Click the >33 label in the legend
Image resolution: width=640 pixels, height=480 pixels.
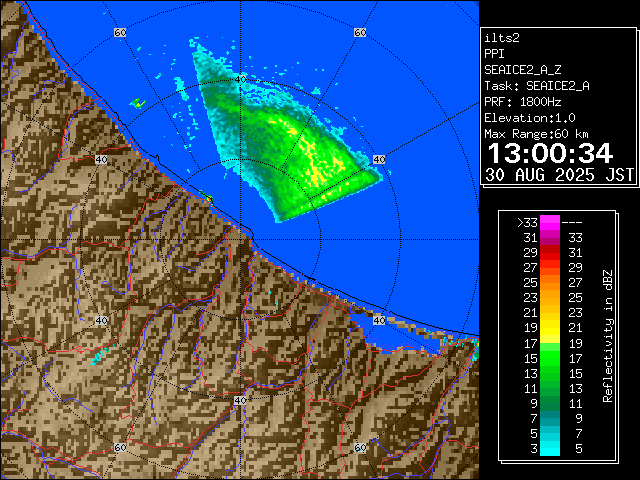point(527,223)
